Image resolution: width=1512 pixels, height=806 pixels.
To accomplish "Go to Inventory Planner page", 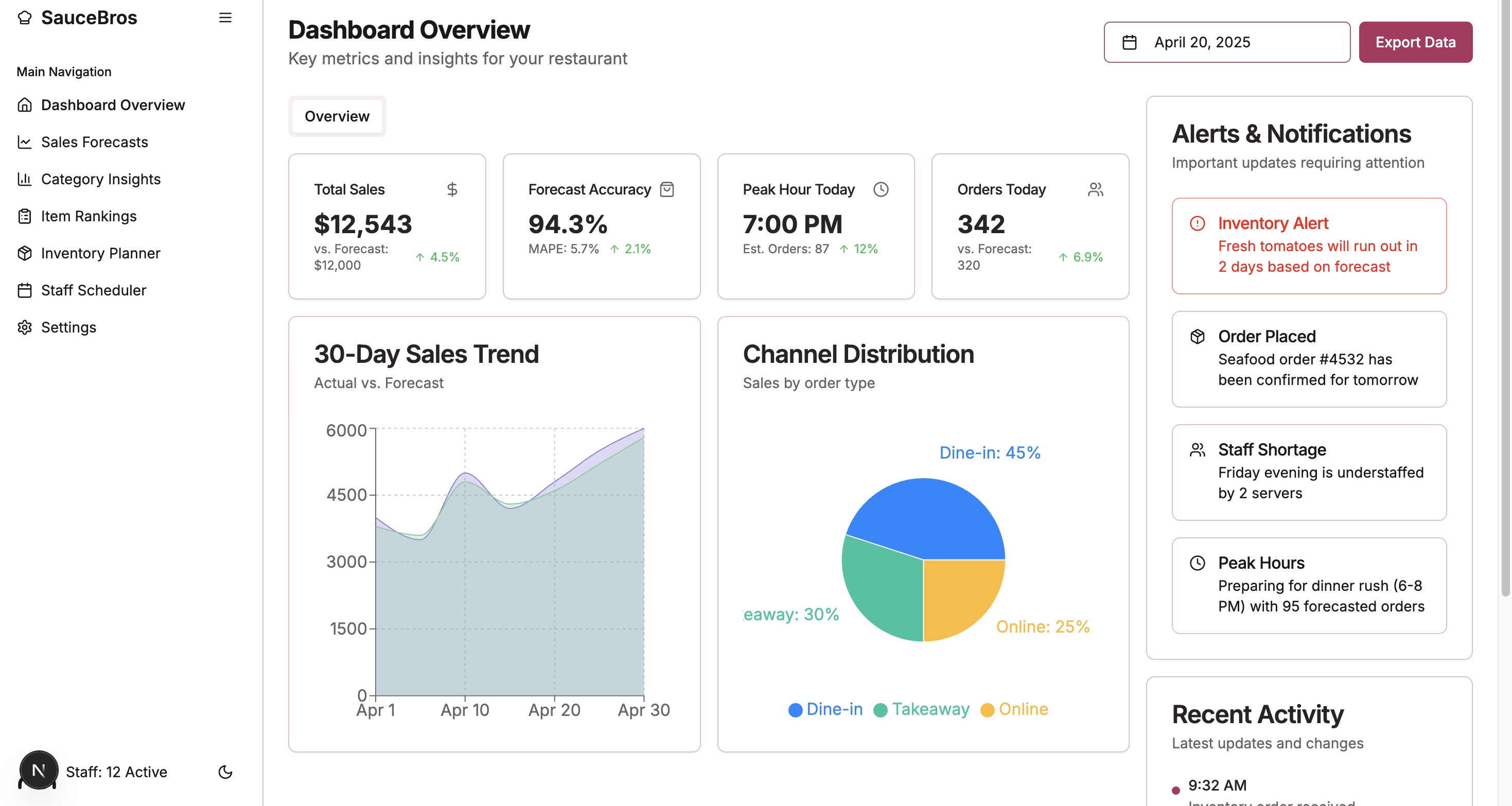I will (100, 253).
